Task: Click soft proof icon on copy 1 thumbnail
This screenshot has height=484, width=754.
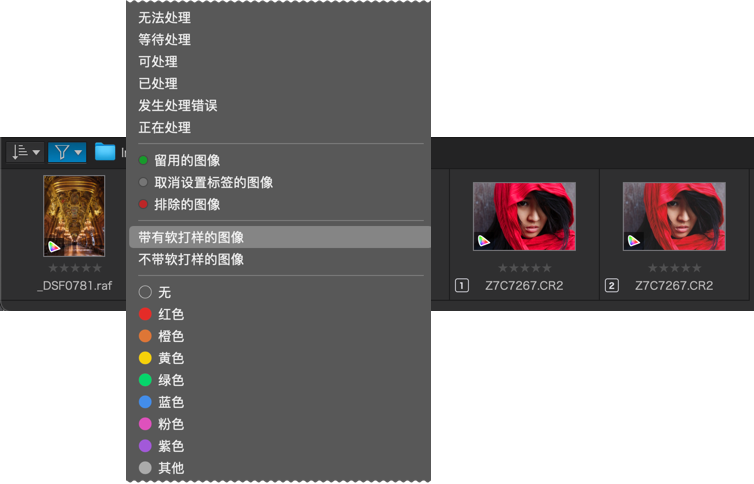Action: [x=483, y=241]
